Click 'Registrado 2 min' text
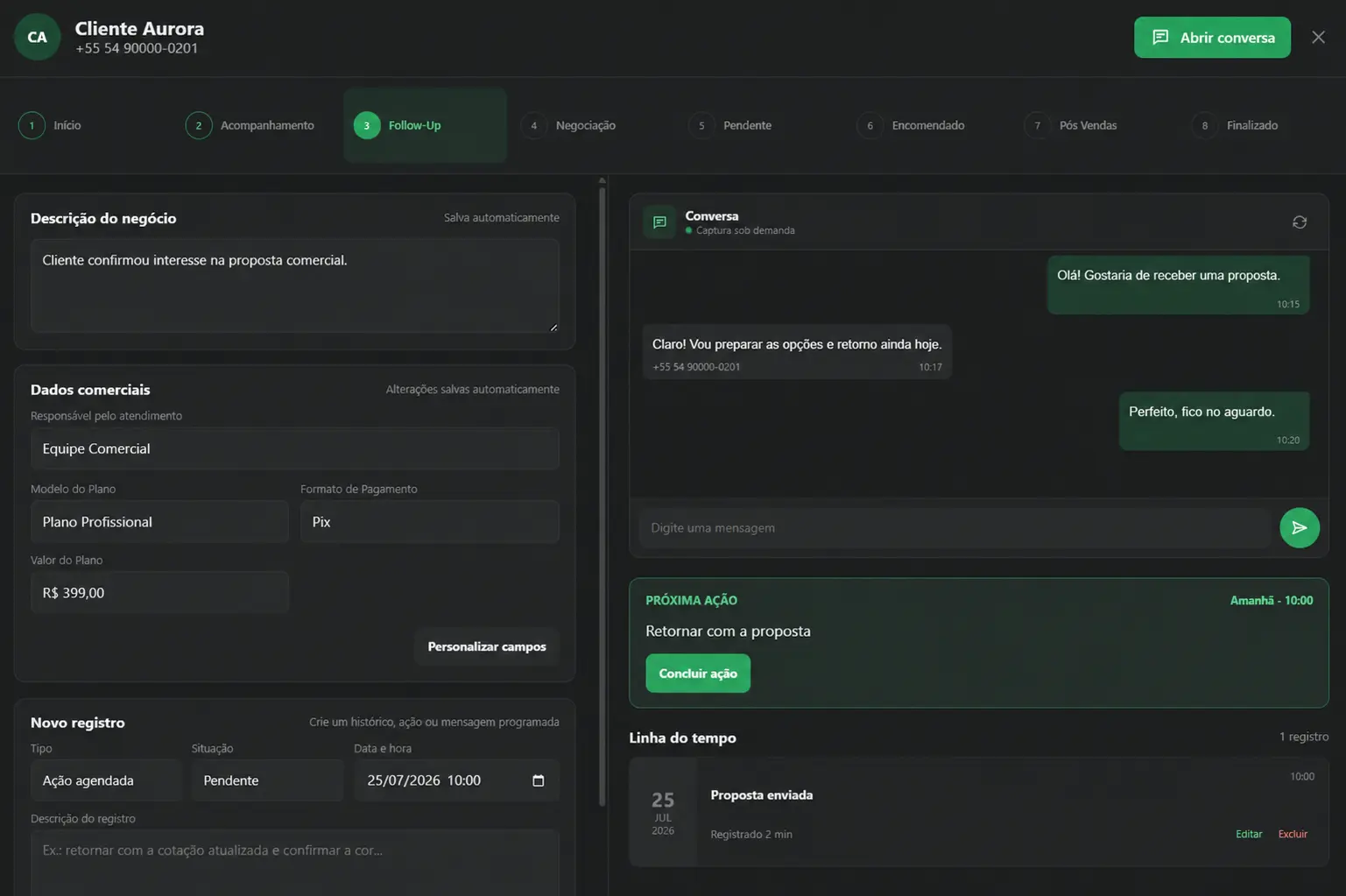 [751, 834]
